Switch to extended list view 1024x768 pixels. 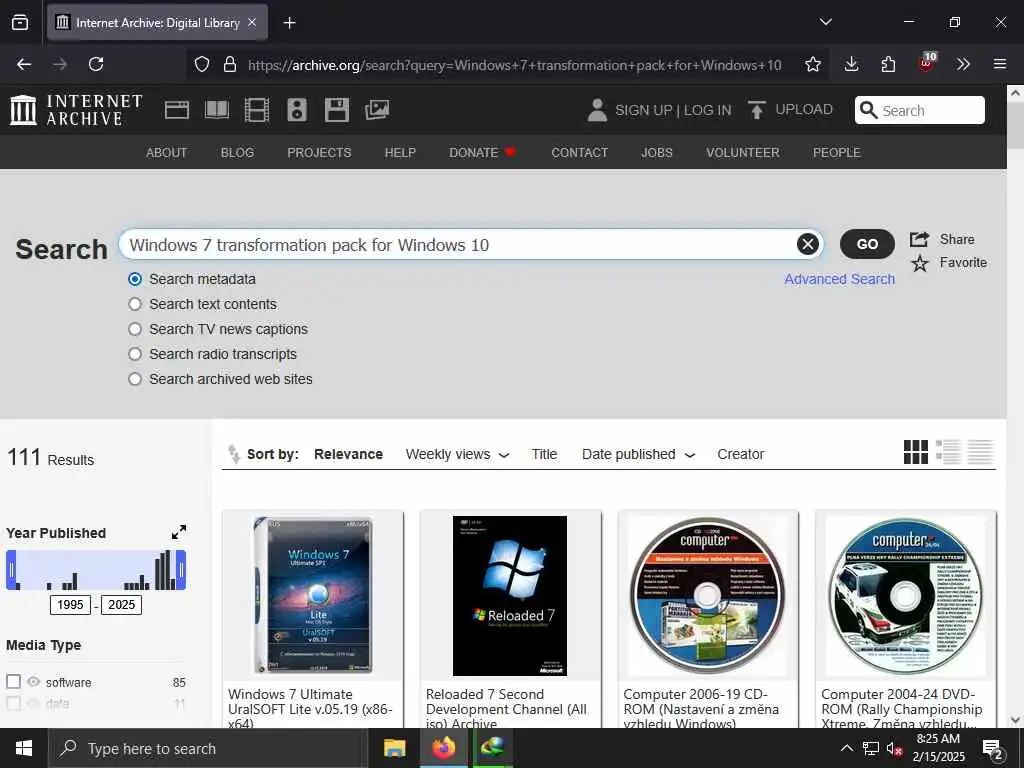point(948,452)
